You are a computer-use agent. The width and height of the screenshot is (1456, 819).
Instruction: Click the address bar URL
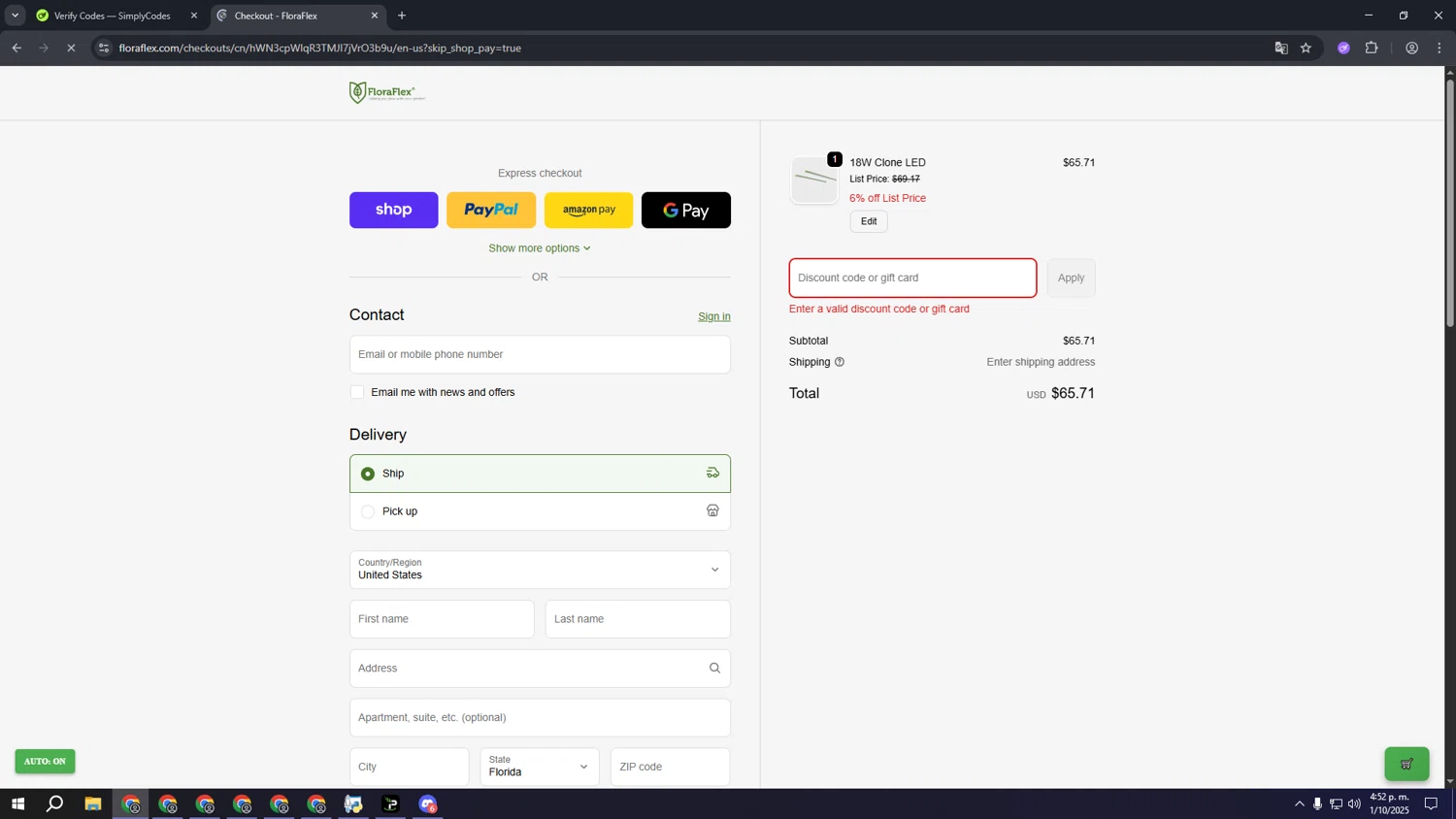(x=320, y=48)
